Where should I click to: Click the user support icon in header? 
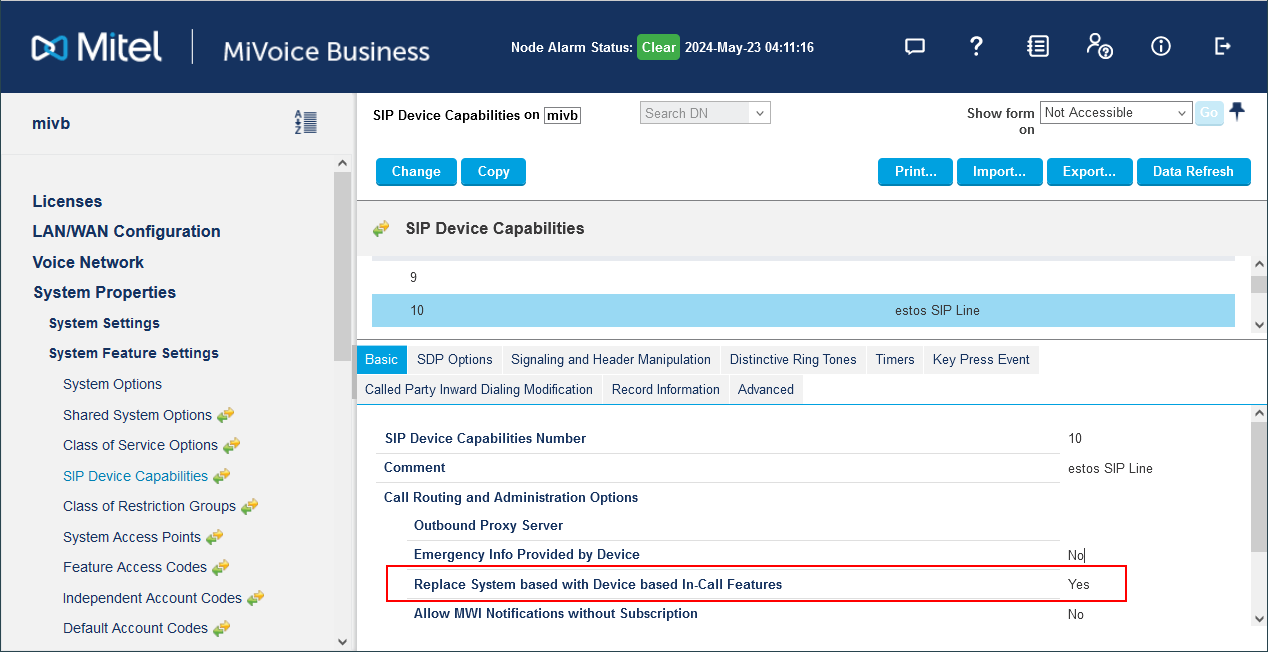click(x=1099, y=46)
